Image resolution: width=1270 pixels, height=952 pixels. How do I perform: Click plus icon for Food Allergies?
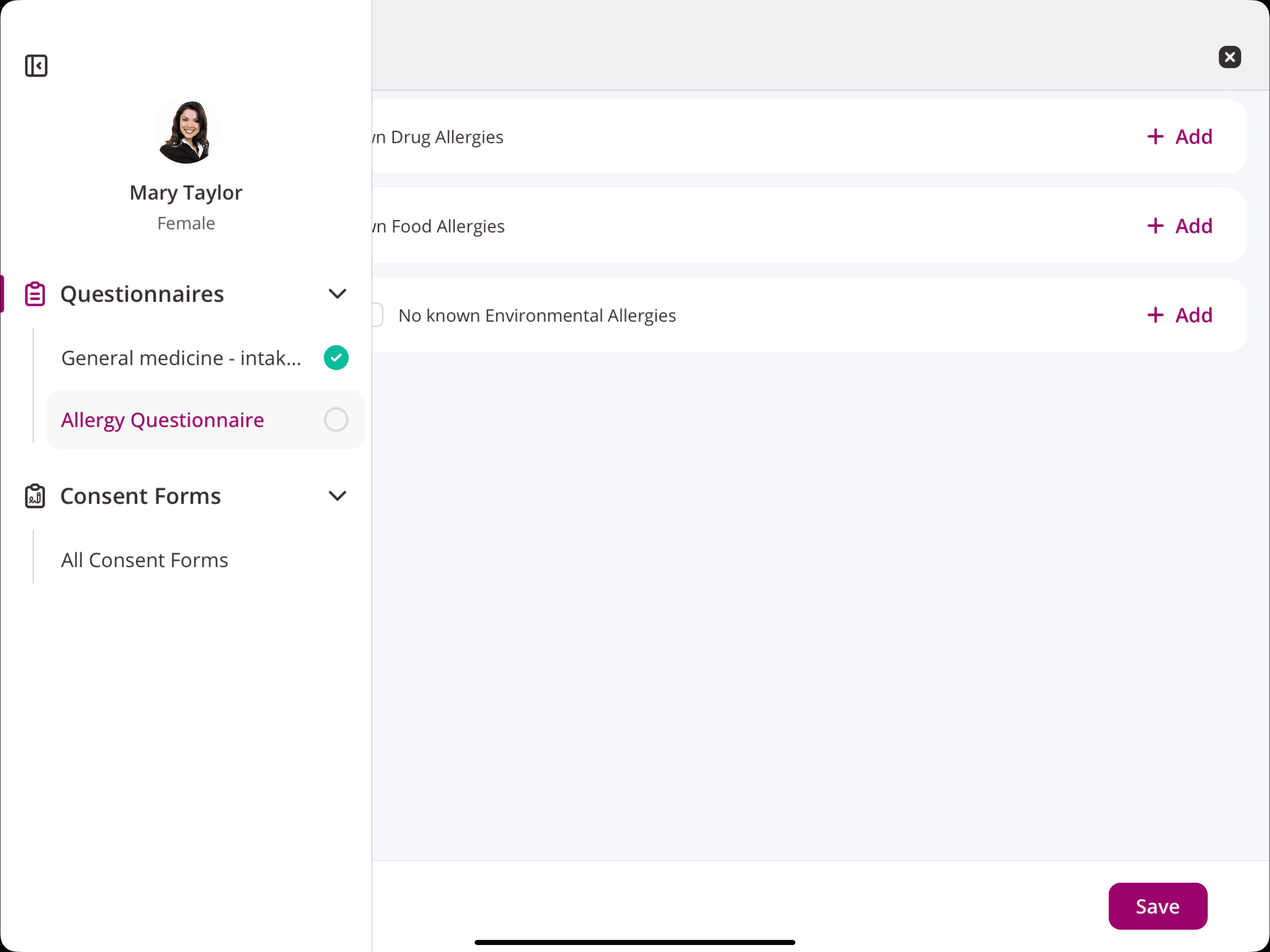pos(1155,225)
